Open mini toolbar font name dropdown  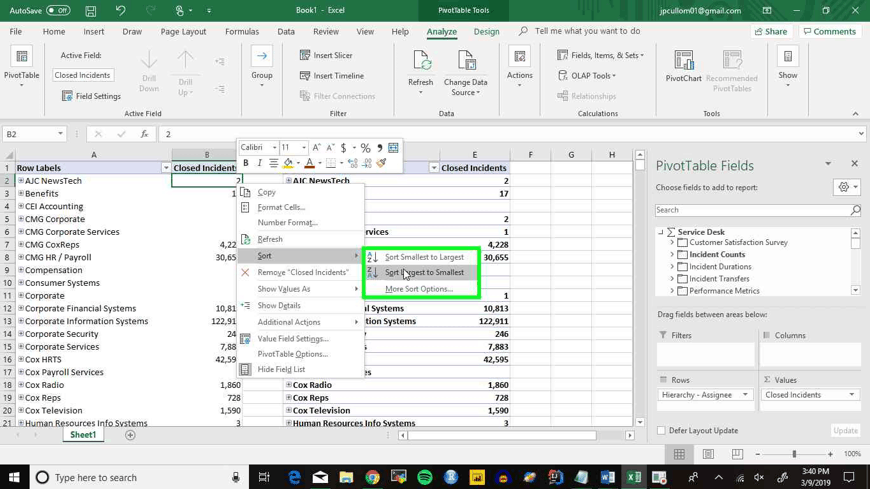pos(274,147)
